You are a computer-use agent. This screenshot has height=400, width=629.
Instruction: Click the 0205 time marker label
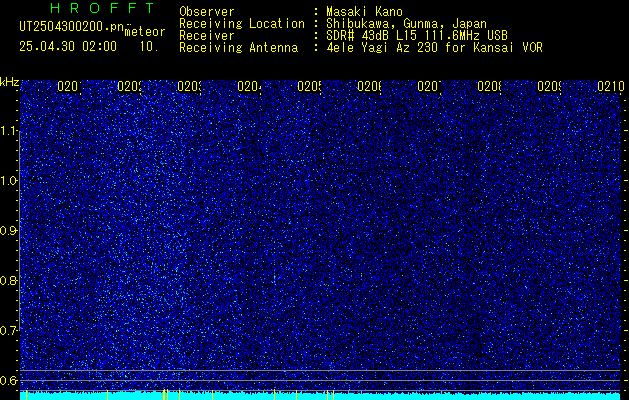coord(309,86)
